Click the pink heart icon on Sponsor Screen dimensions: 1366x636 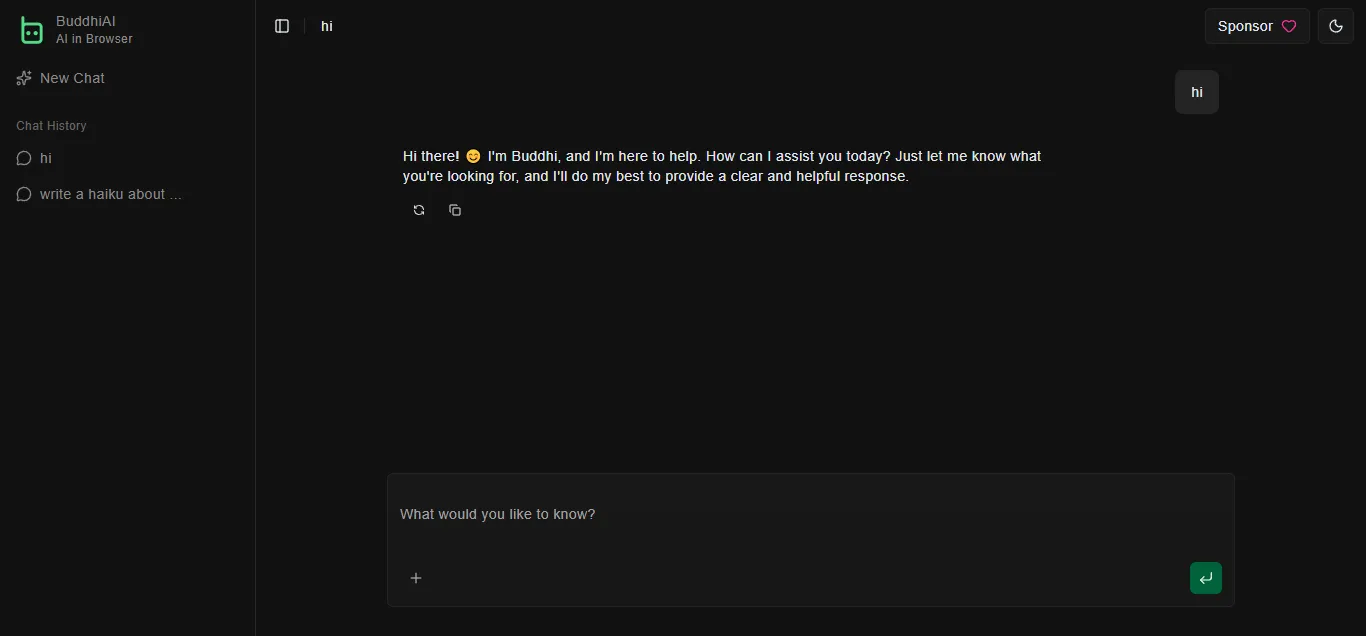(1289, 26)
